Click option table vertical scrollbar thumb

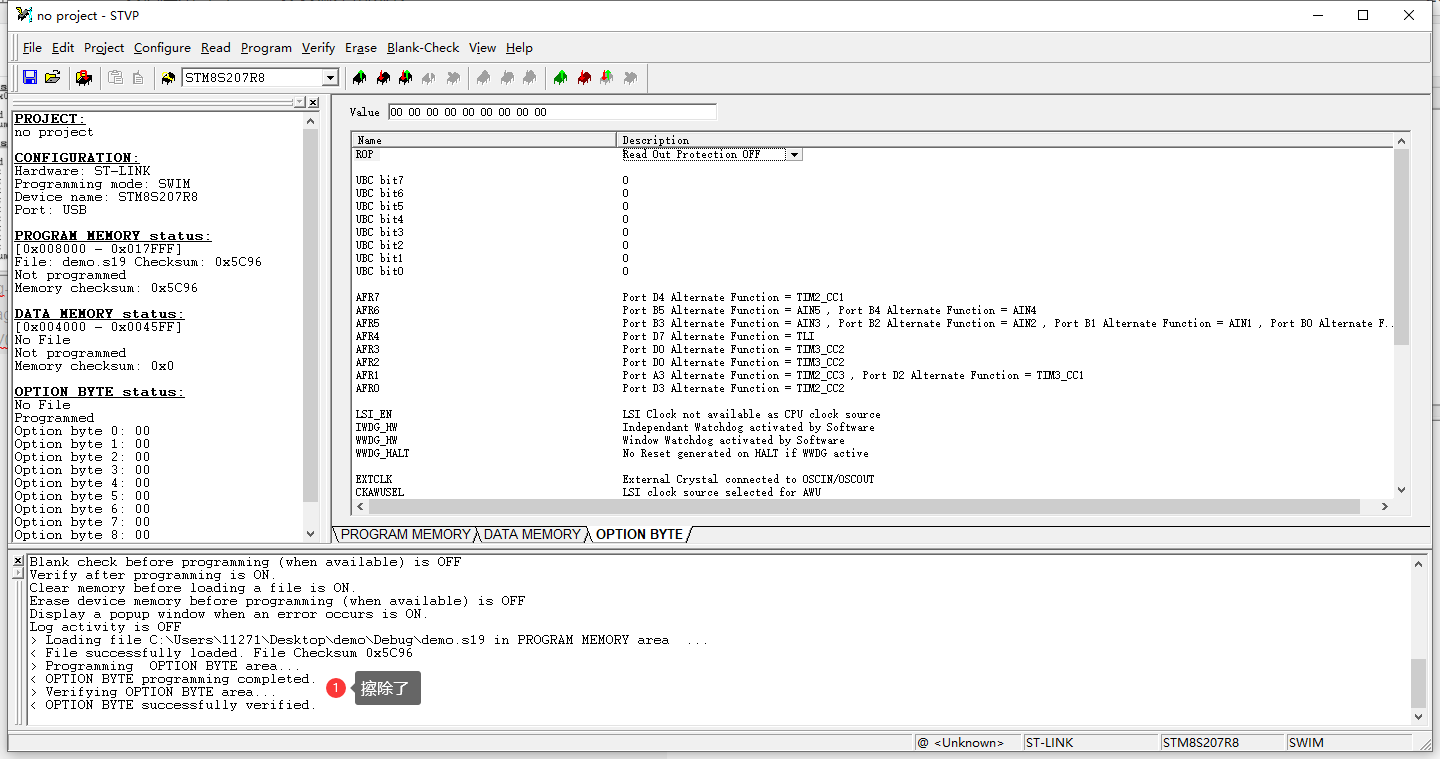pos(1401,246)
